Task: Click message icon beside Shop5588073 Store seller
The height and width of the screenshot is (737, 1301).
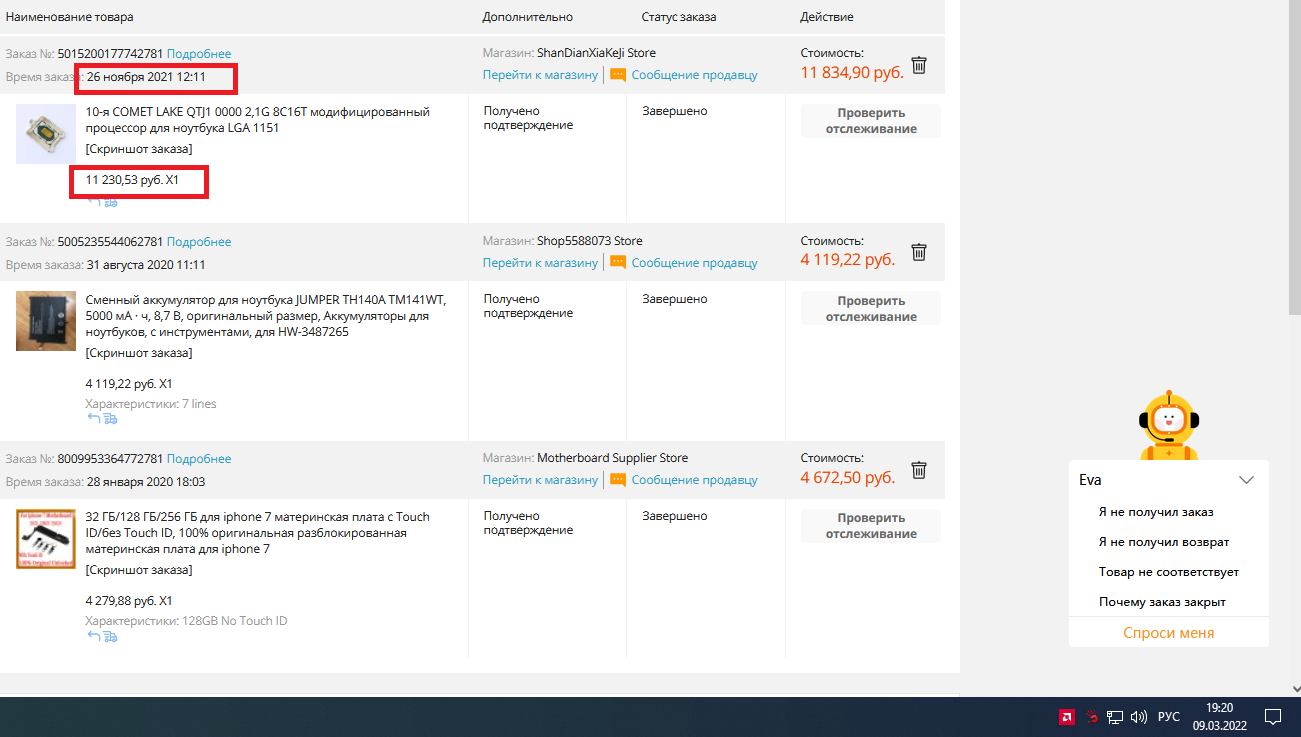Action: click(x=618, y=263)
